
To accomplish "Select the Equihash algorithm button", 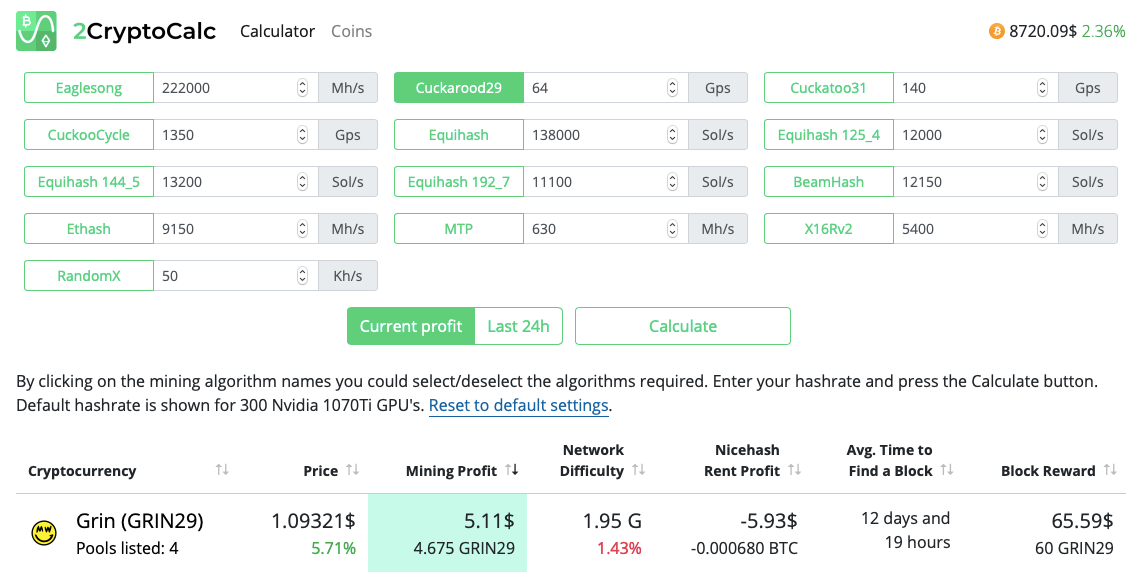I will (x=458, y=135).
